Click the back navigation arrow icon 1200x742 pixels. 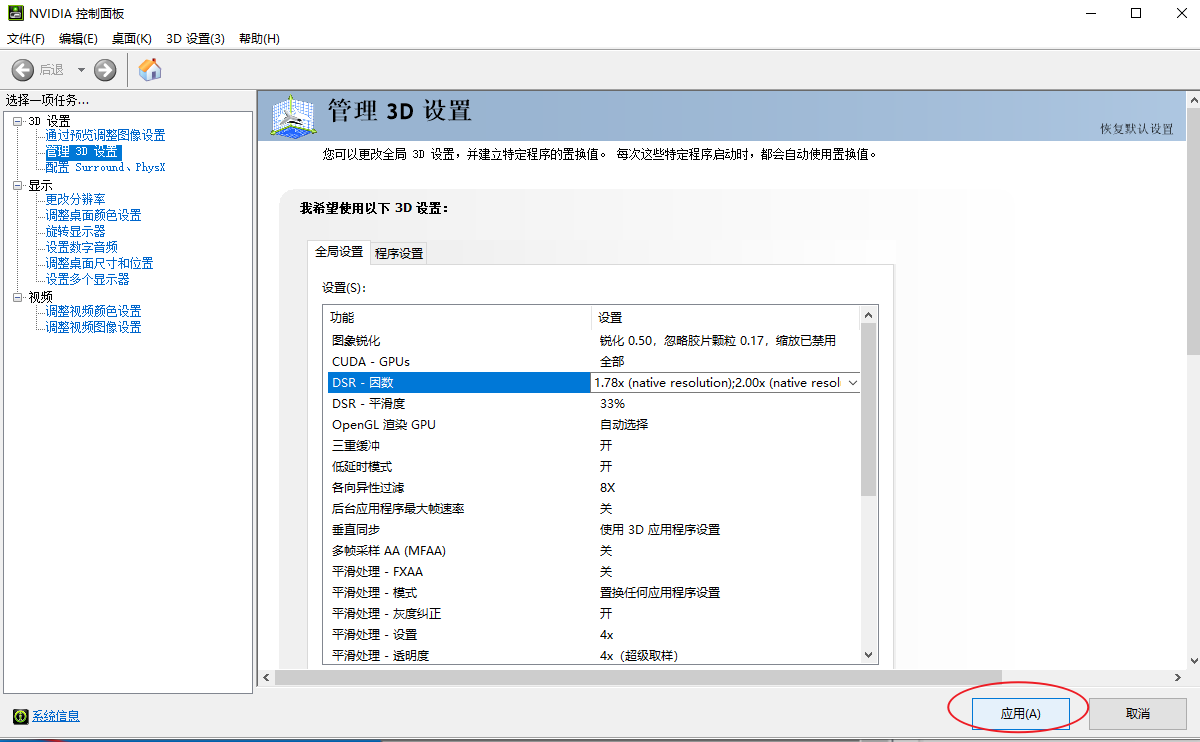[x=22, y=70]
